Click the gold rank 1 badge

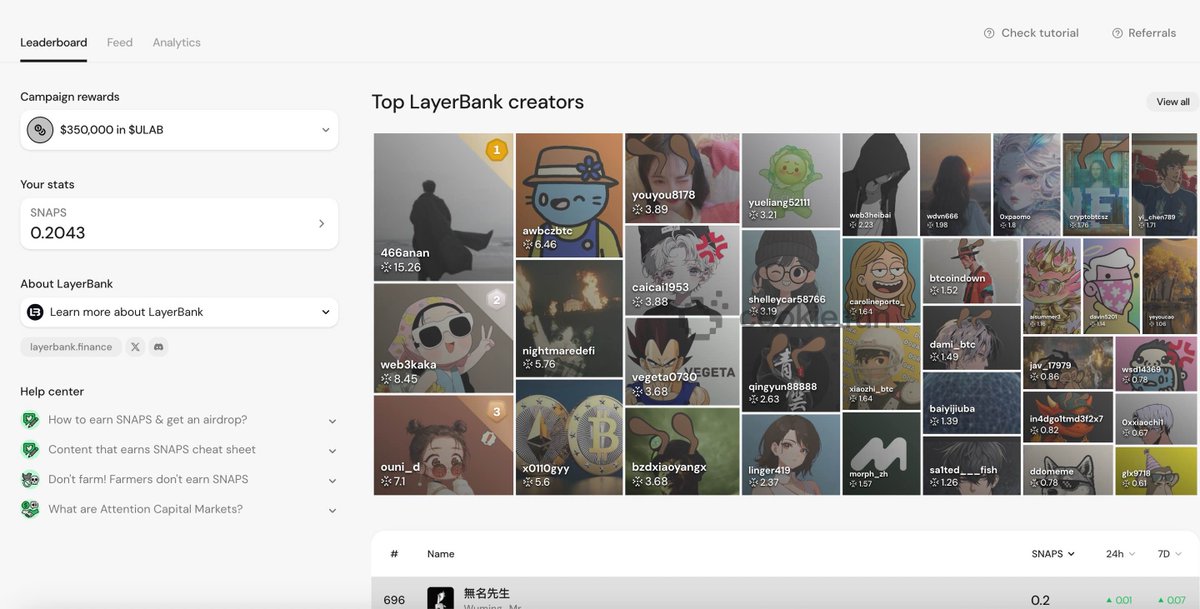click(496, 151)
